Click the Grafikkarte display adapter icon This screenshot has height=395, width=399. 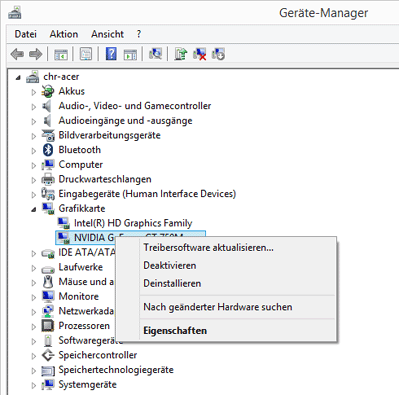click(48, 209)
